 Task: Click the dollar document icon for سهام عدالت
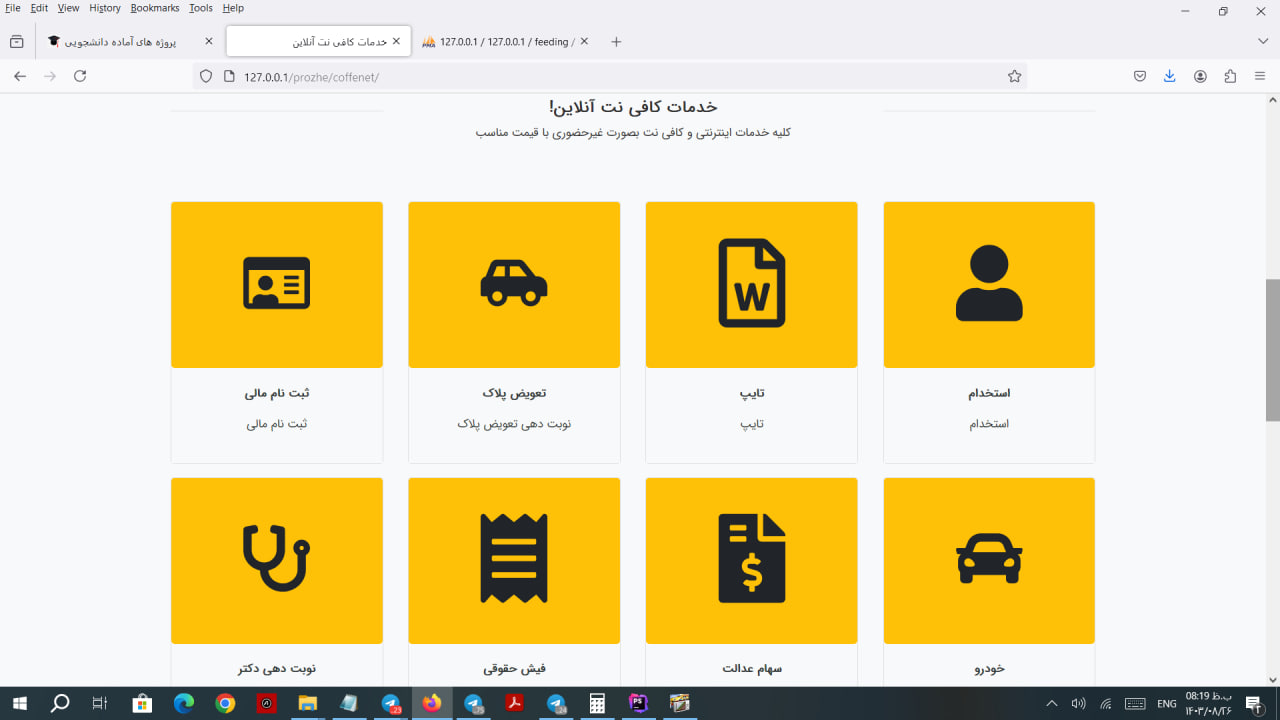click(x=751, y=560)
